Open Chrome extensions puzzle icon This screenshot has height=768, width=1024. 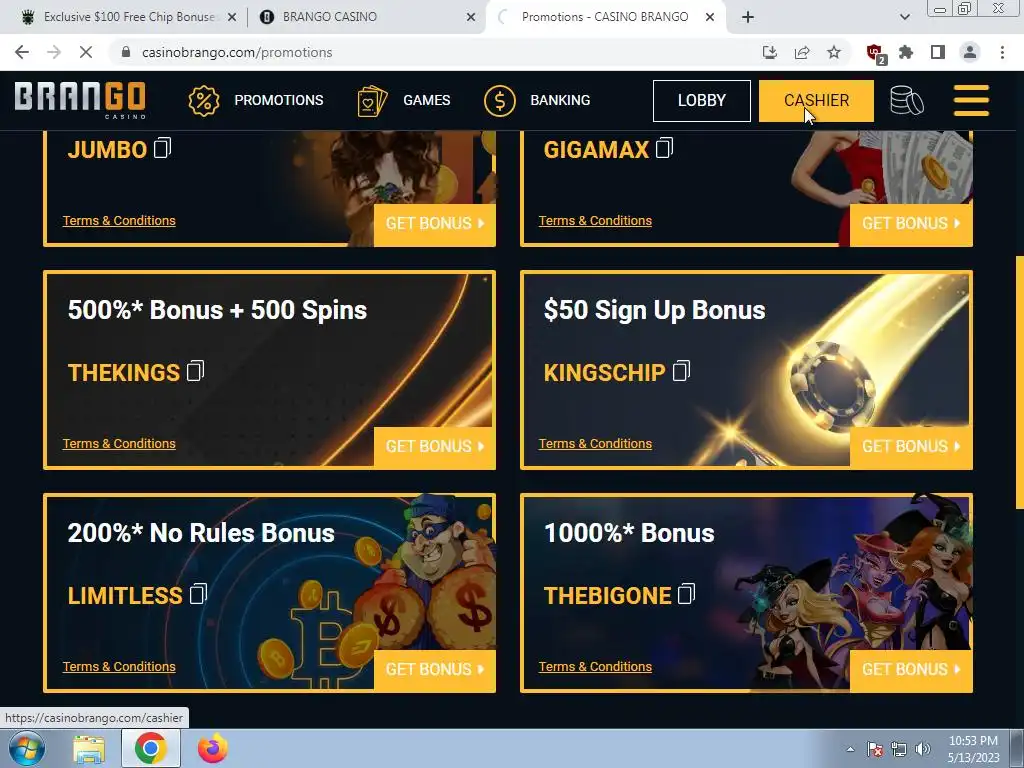coord(906,52)
